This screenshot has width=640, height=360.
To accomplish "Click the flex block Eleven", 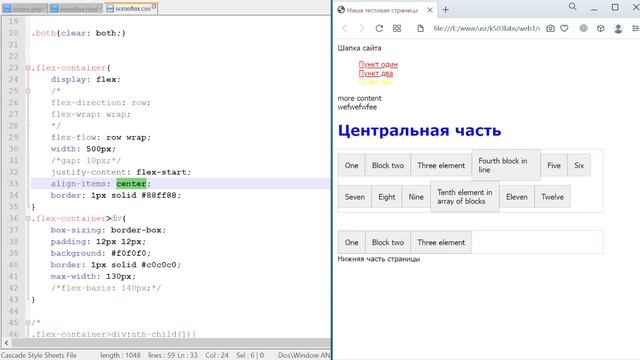I will tap(517, 197).
